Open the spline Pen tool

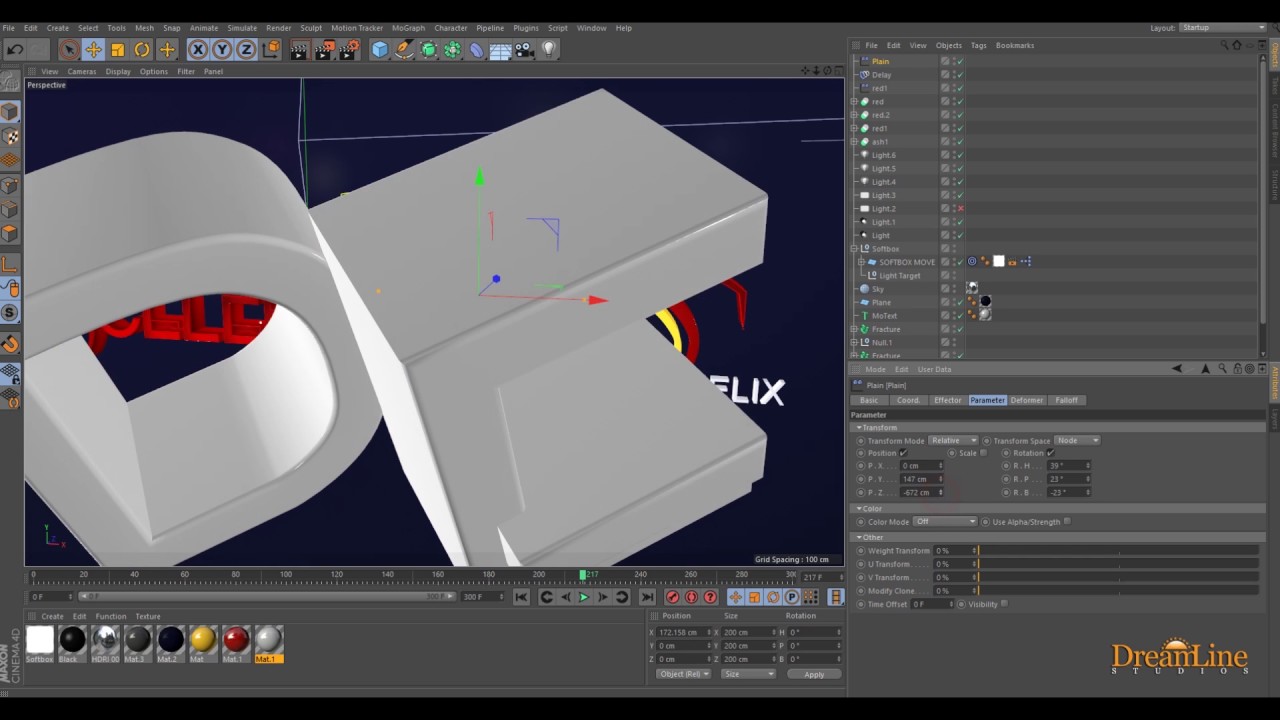[404, 49]
